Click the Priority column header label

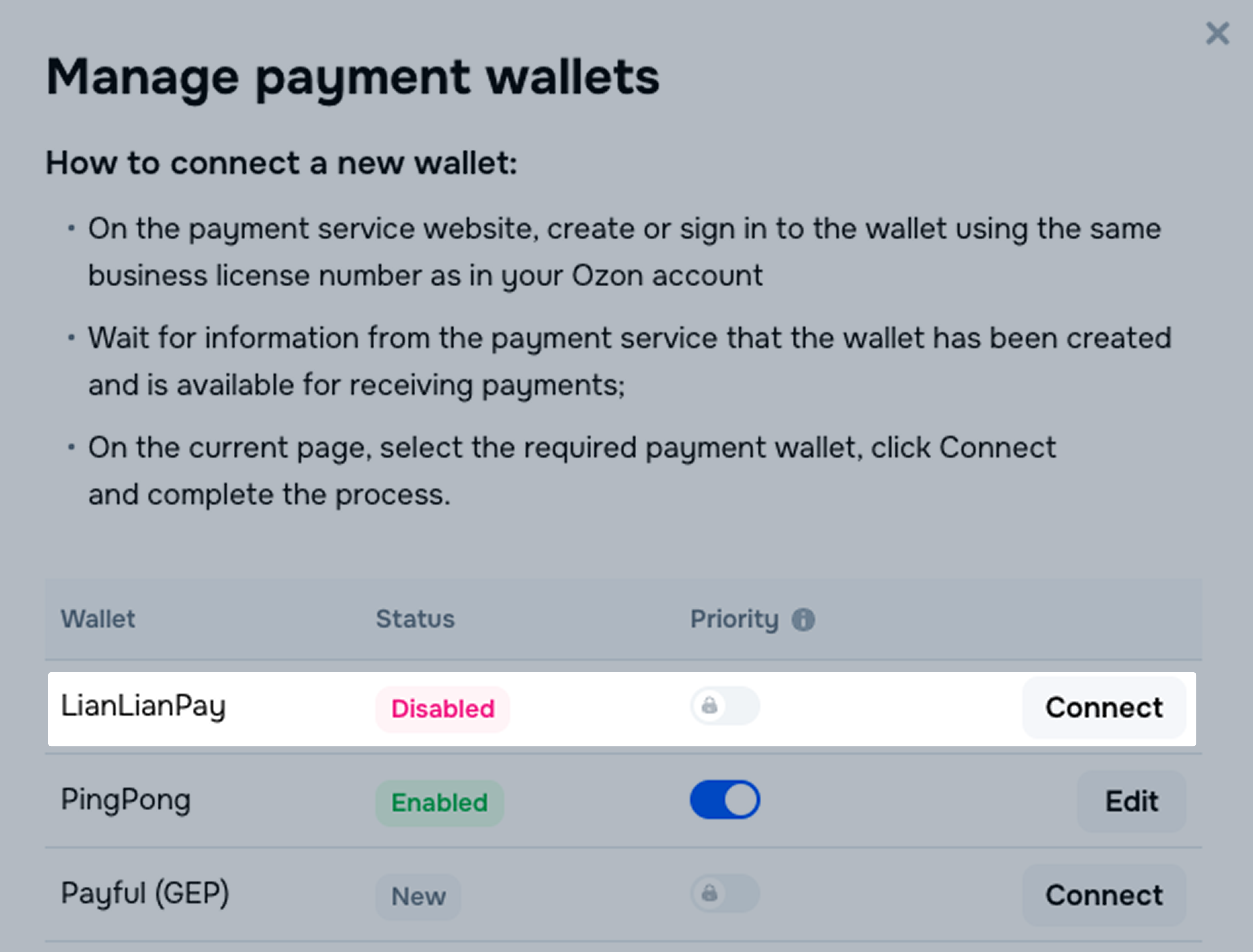(x=734, y=619)
